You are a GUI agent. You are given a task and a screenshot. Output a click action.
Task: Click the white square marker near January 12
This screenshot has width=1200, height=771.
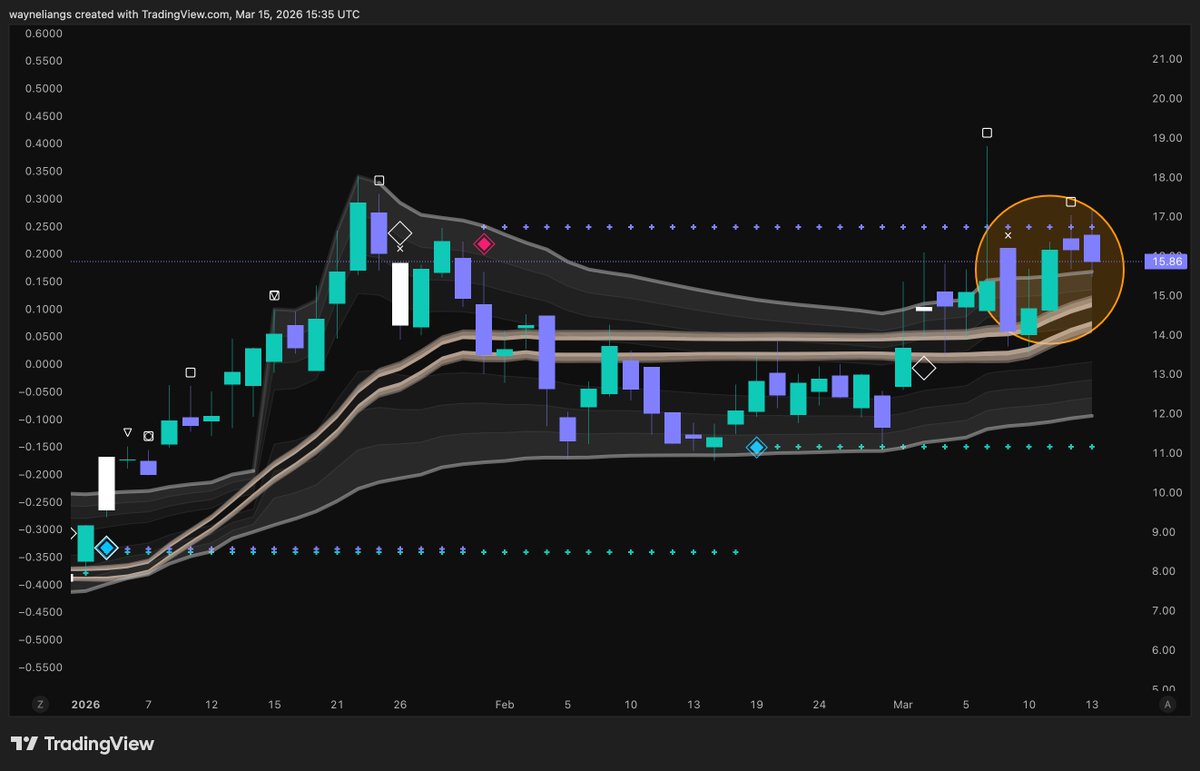pos(190,371)
